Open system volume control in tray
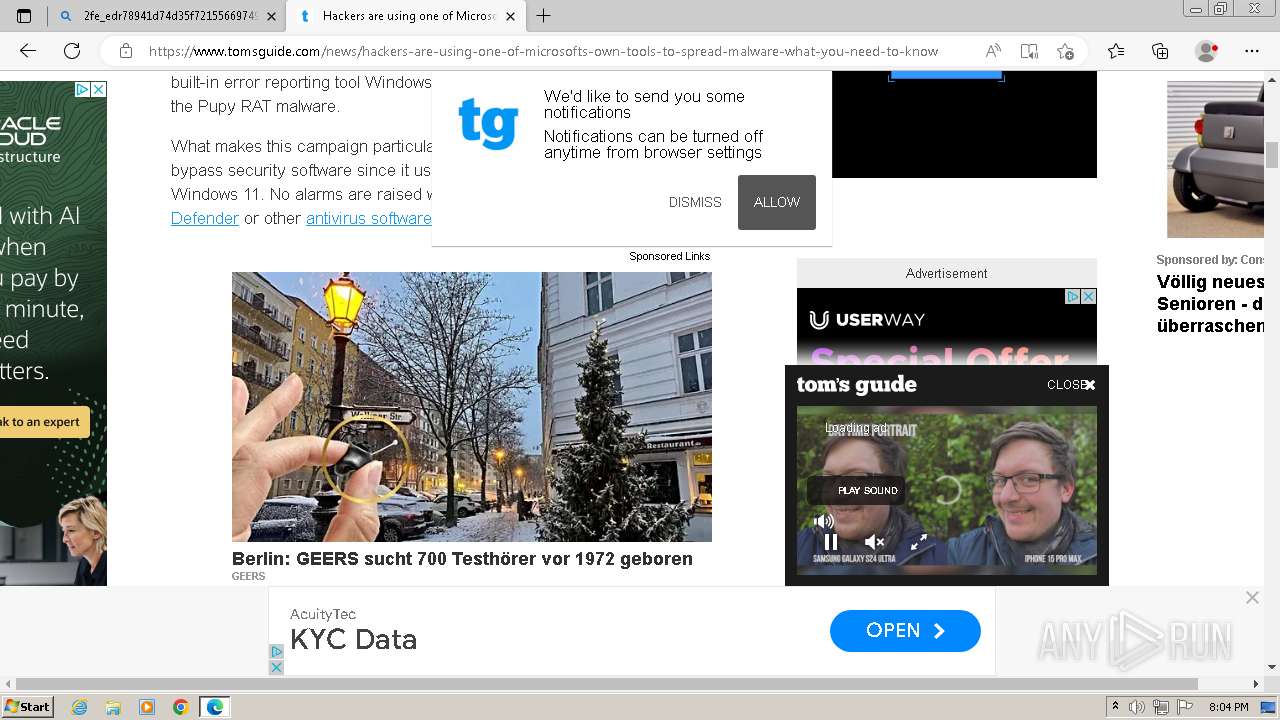The image size is (1280, 720). coord(1138,707)
